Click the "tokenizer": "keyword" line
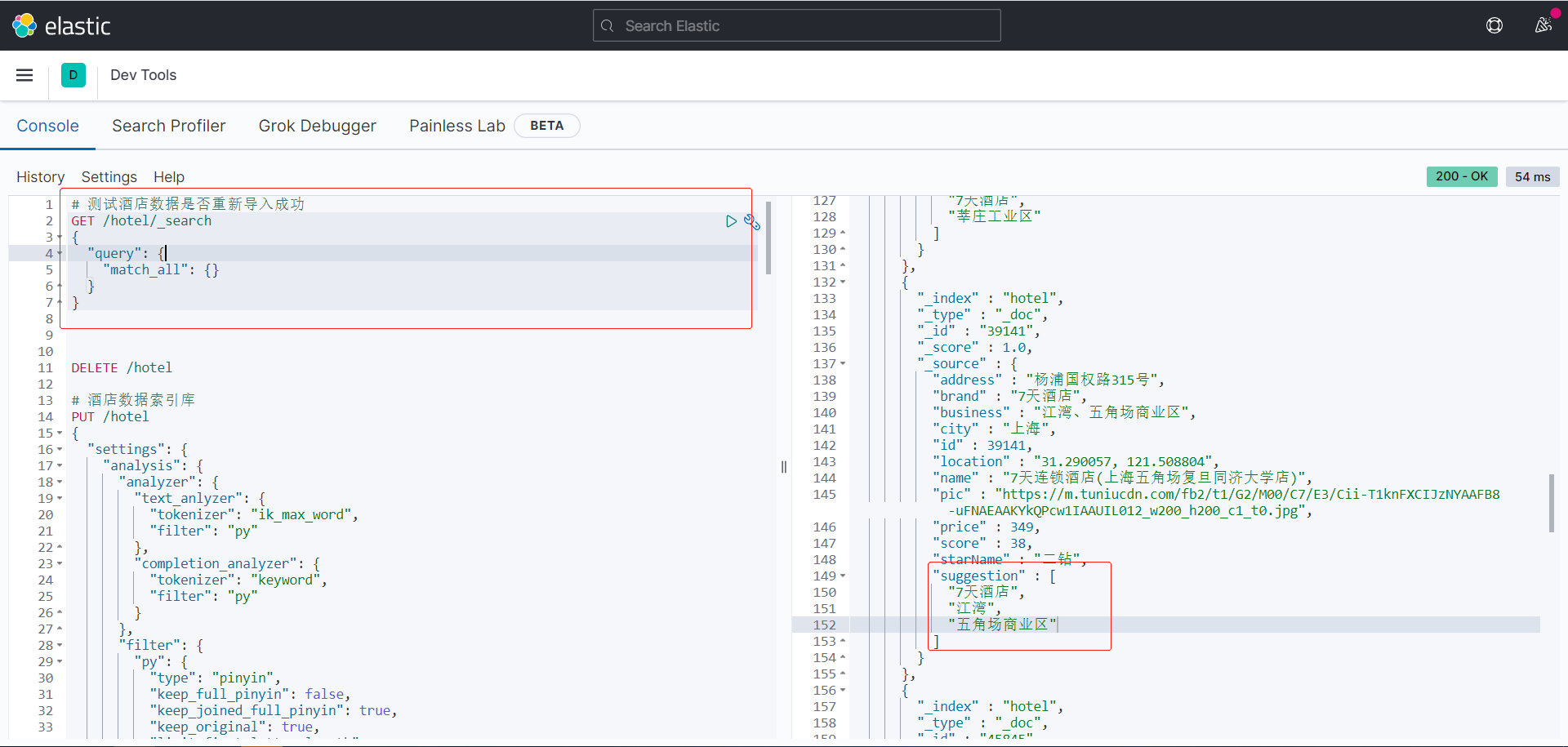The height and width of the screenshot is (747, 1568). point(238,580)
